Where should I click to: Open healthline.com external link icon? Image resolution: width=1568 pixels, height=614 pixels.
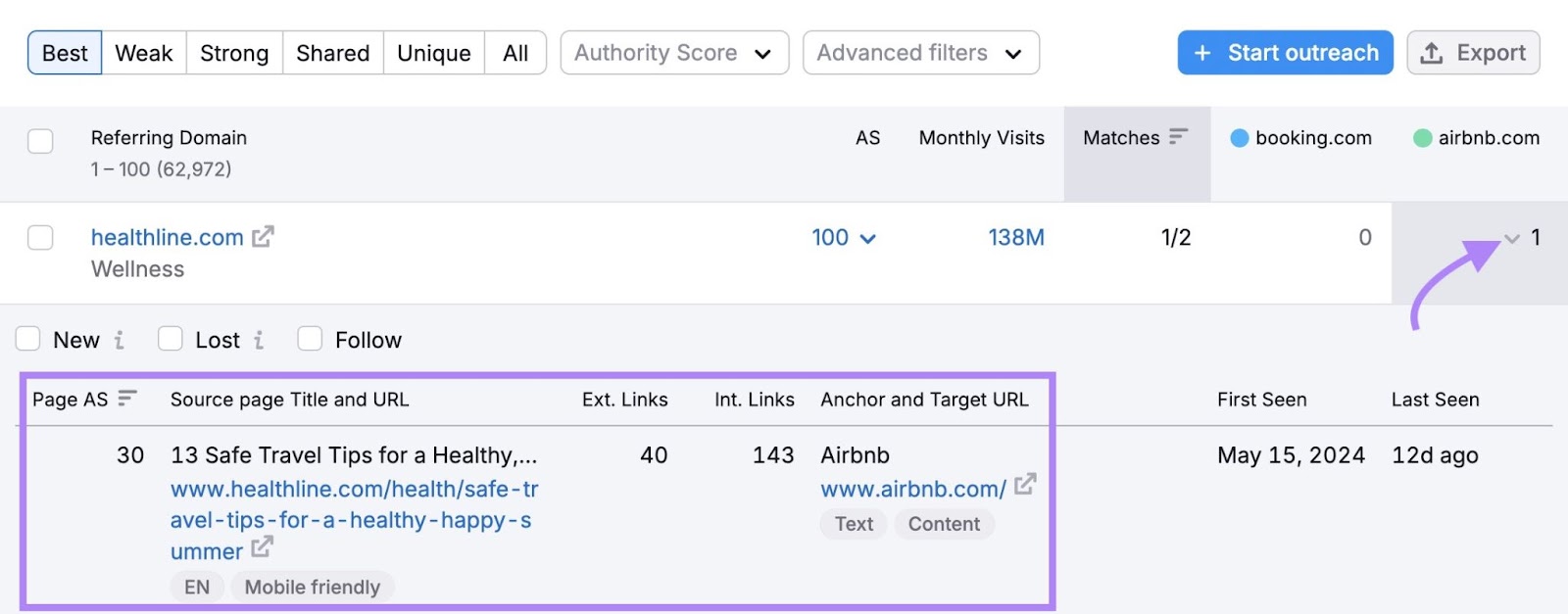click(x=263, y=237)
